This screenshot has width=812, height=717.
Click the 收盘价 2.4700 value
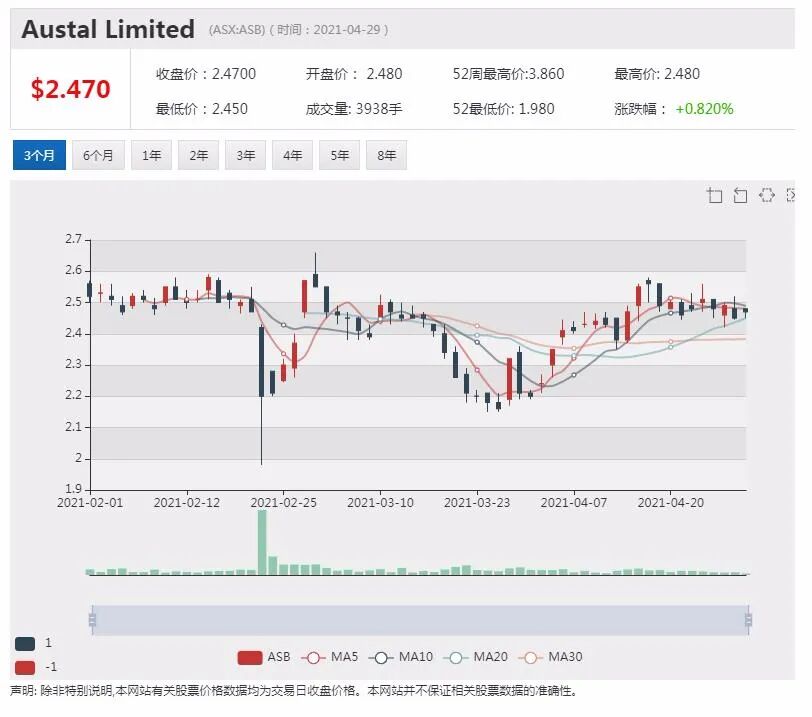(234, 74)
